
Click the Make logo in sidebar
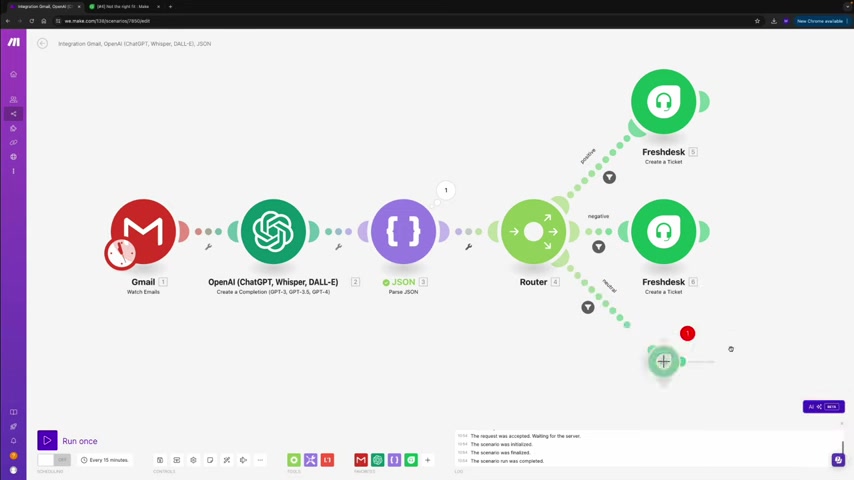14,42
